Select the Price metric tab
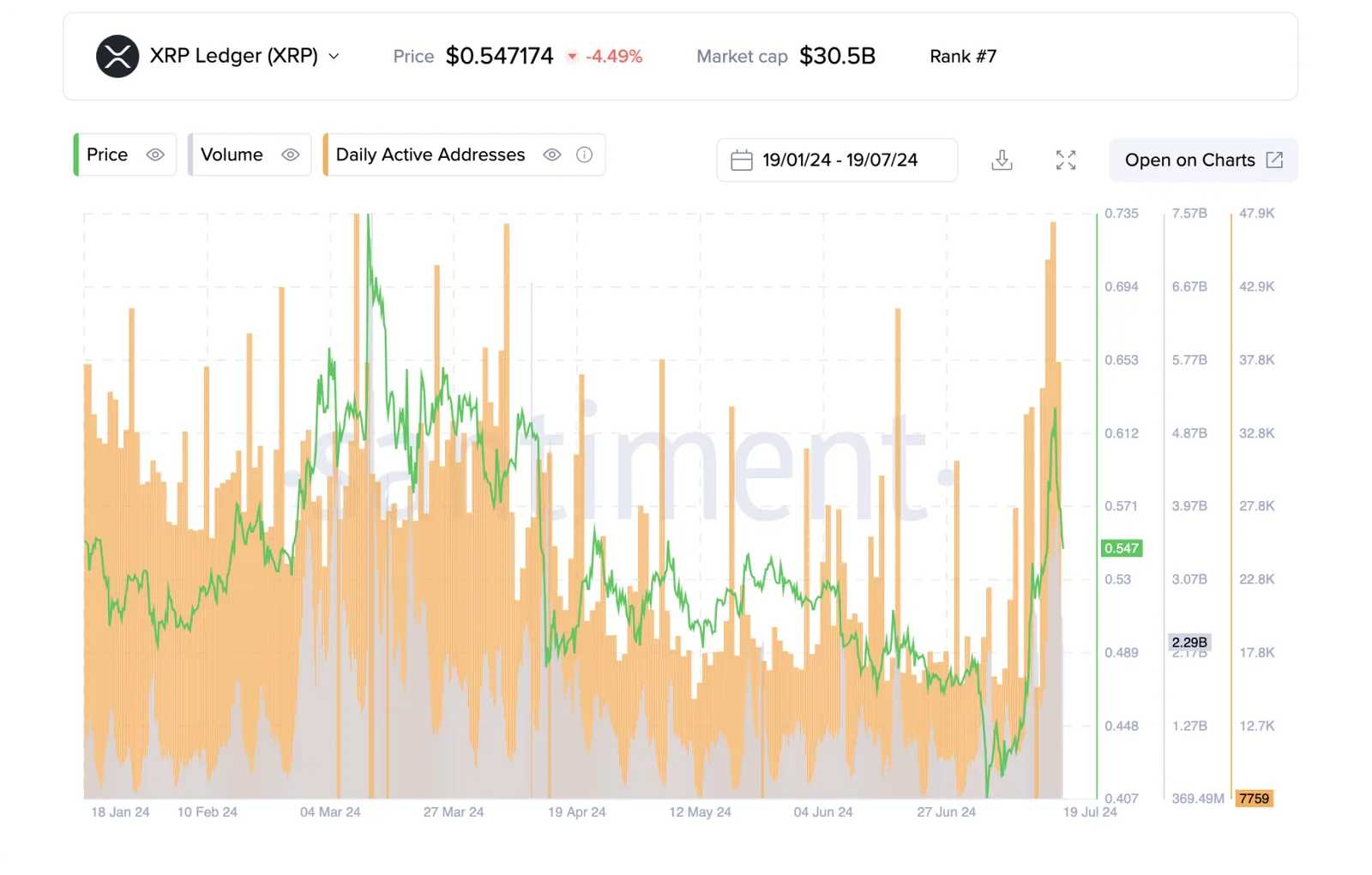This screenshot has height=875, width=1372. pos(125,154)
